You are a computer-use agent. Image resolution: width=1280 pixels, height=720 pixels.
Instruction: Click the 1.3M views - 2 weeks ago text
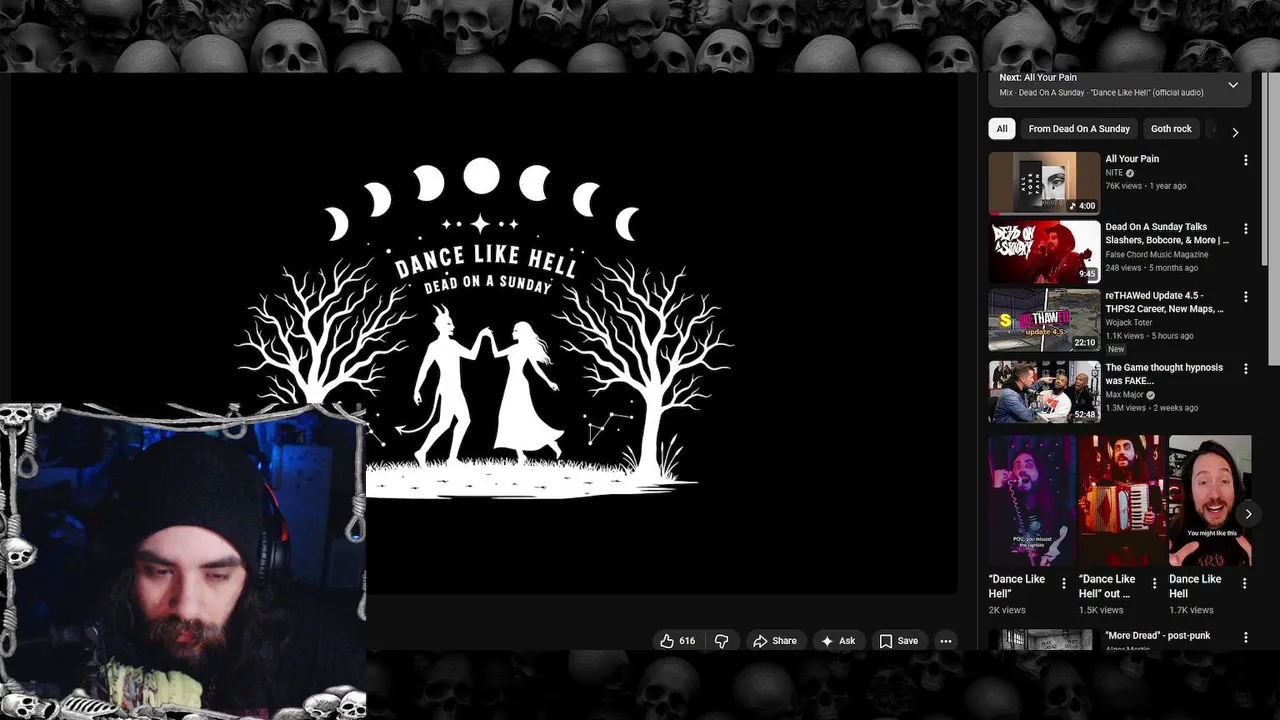(x=1151, y=408)
